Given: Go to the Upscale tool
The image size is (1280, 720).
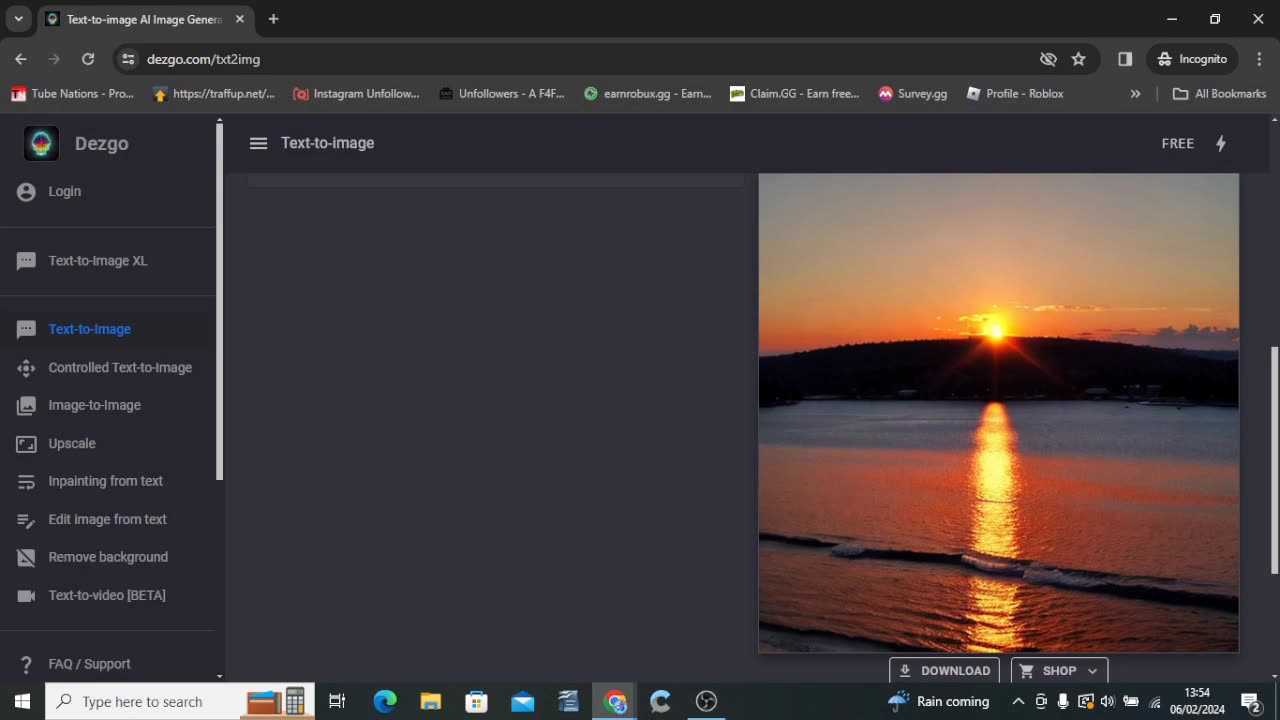Looking at the screenshot, I should click(72, 443).
